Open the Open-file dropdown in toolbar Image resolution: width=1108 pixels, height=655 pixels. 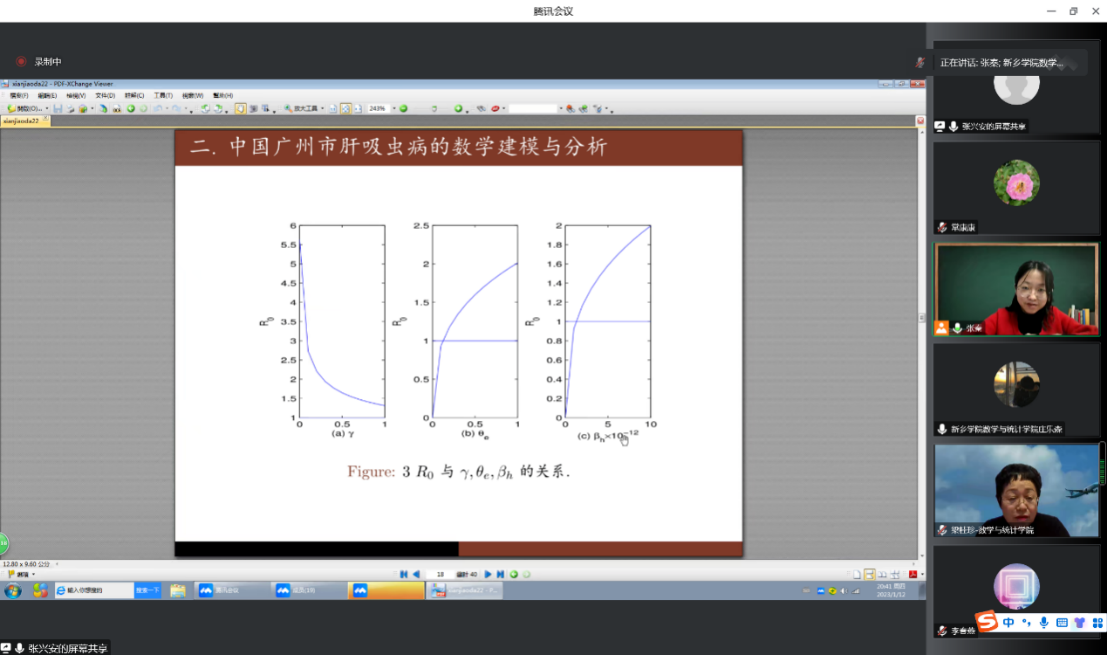[47, 109]
